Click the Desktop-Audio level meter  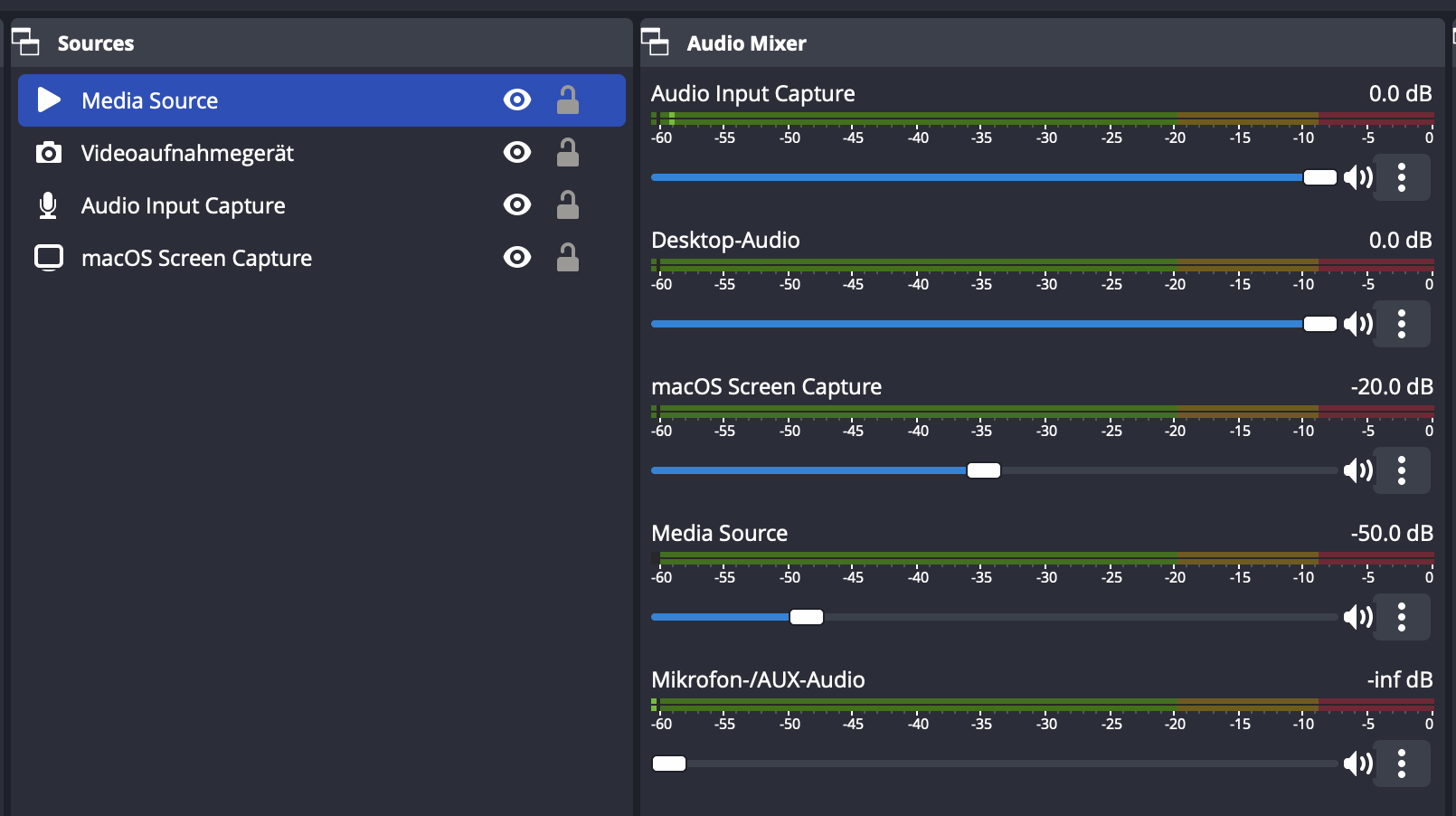click(x=1043, y=265)
